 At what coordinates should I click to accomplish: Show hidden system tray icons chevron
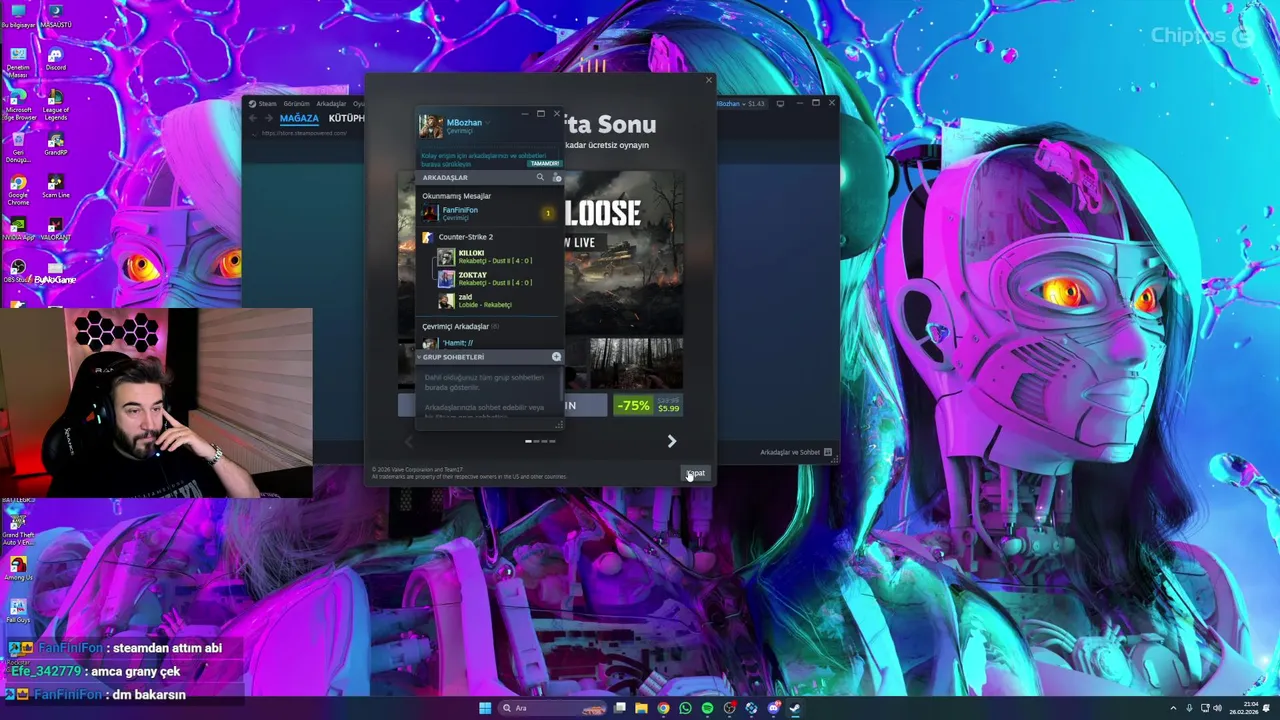[x=1173, y=708]
